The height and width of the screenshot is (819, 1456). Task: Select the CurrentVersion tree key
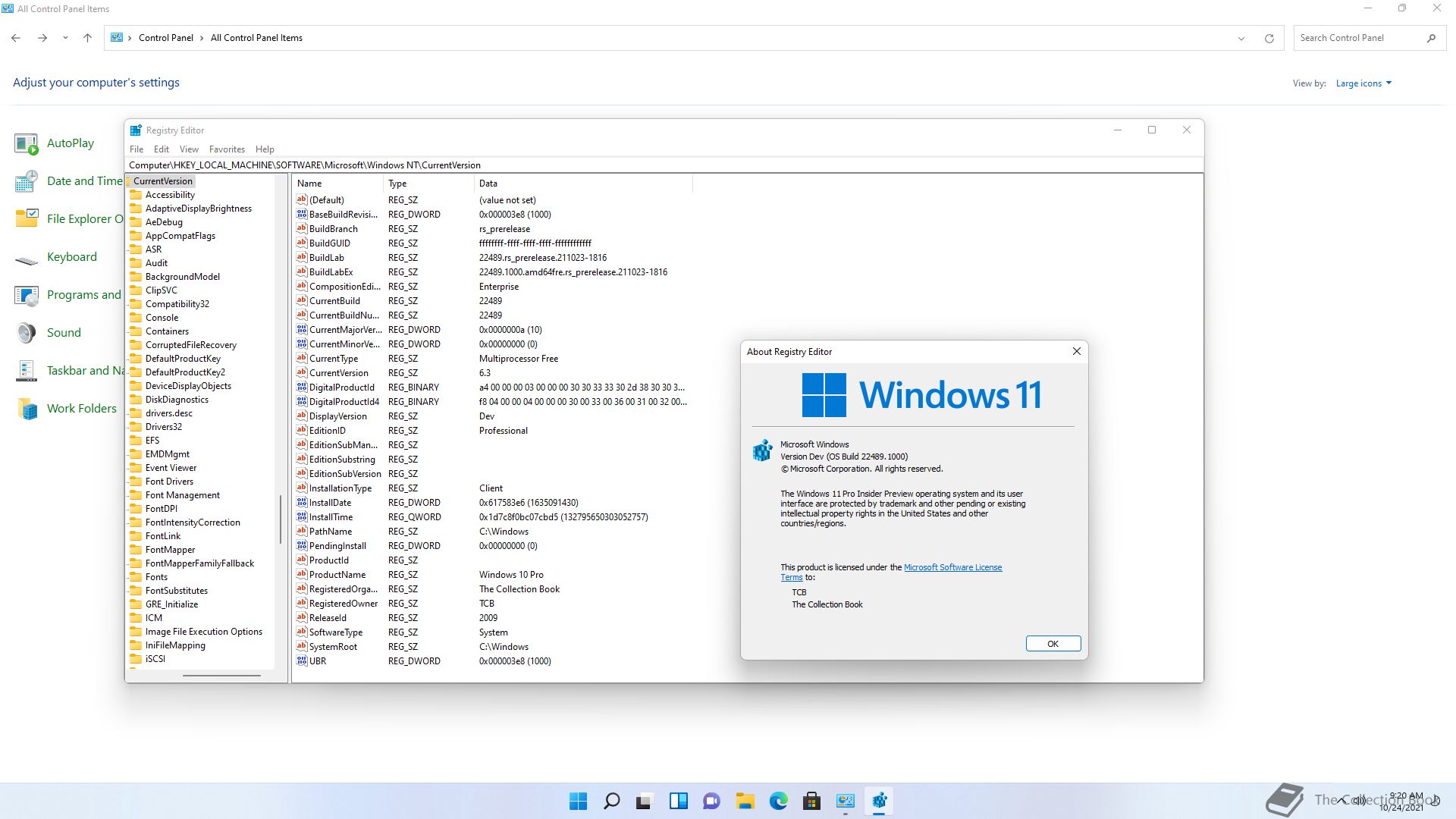[x=162, y=181]
